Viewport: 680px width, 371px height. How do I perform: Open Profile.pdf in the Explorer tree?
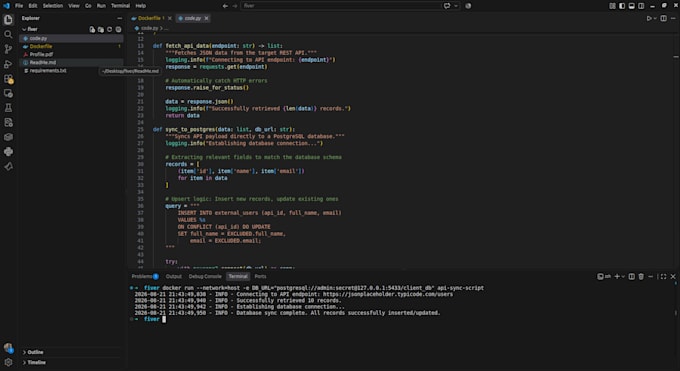72,54
